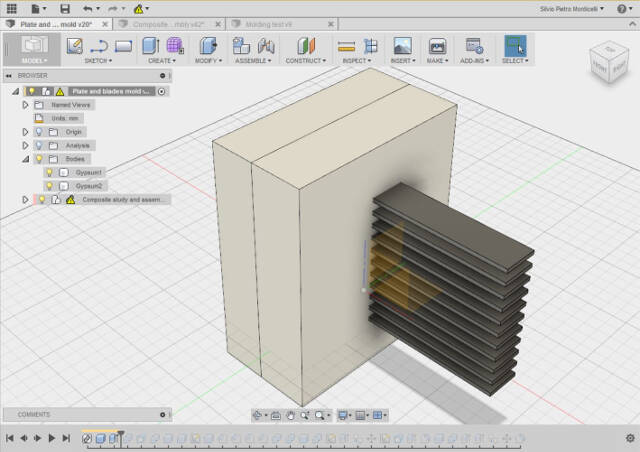
Task: Click the Insert image icon
Action: (x=402, y=46)
